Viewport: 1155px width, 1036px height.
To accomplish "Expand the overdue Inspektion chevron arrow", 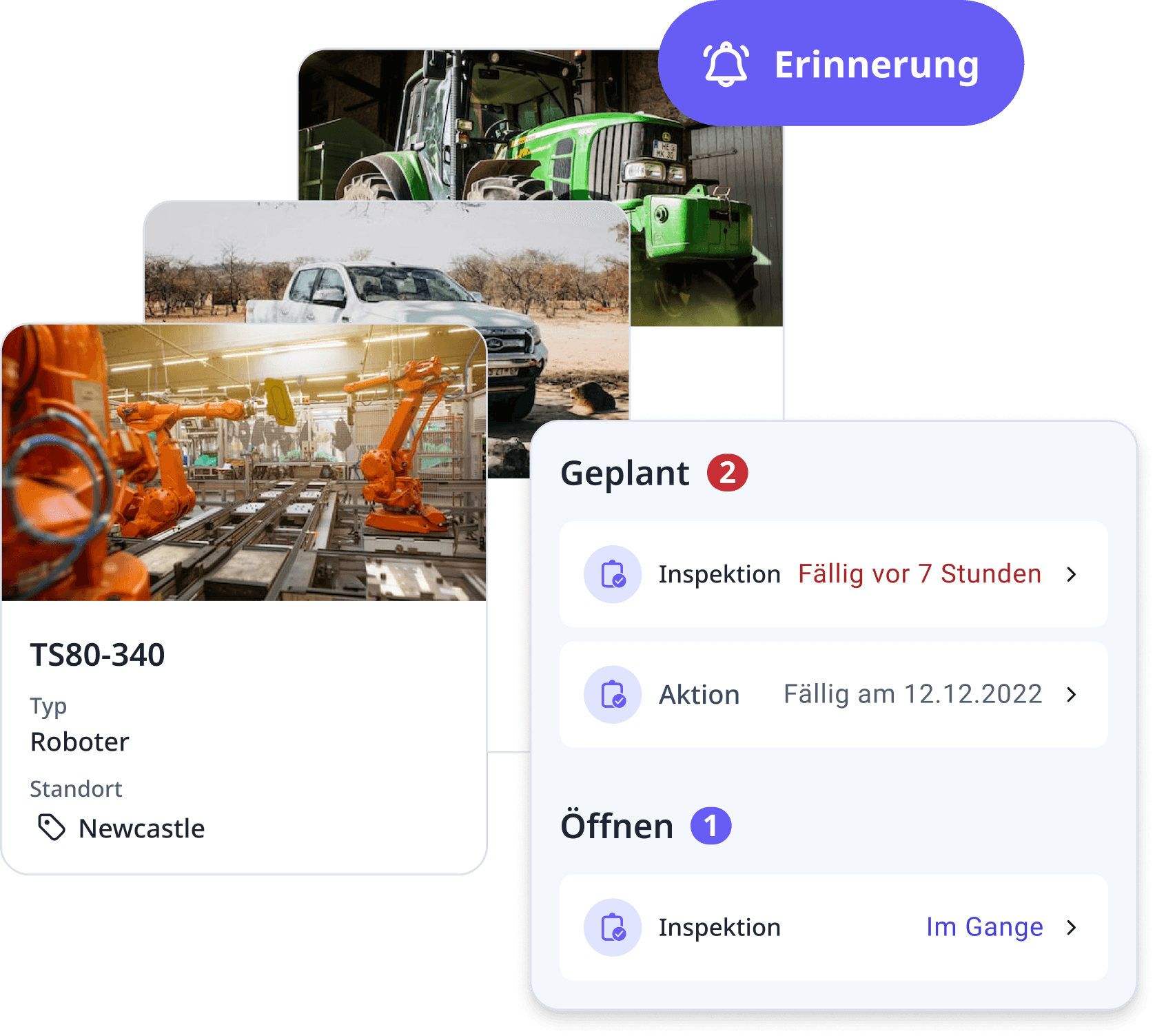I will point(1071,574).
